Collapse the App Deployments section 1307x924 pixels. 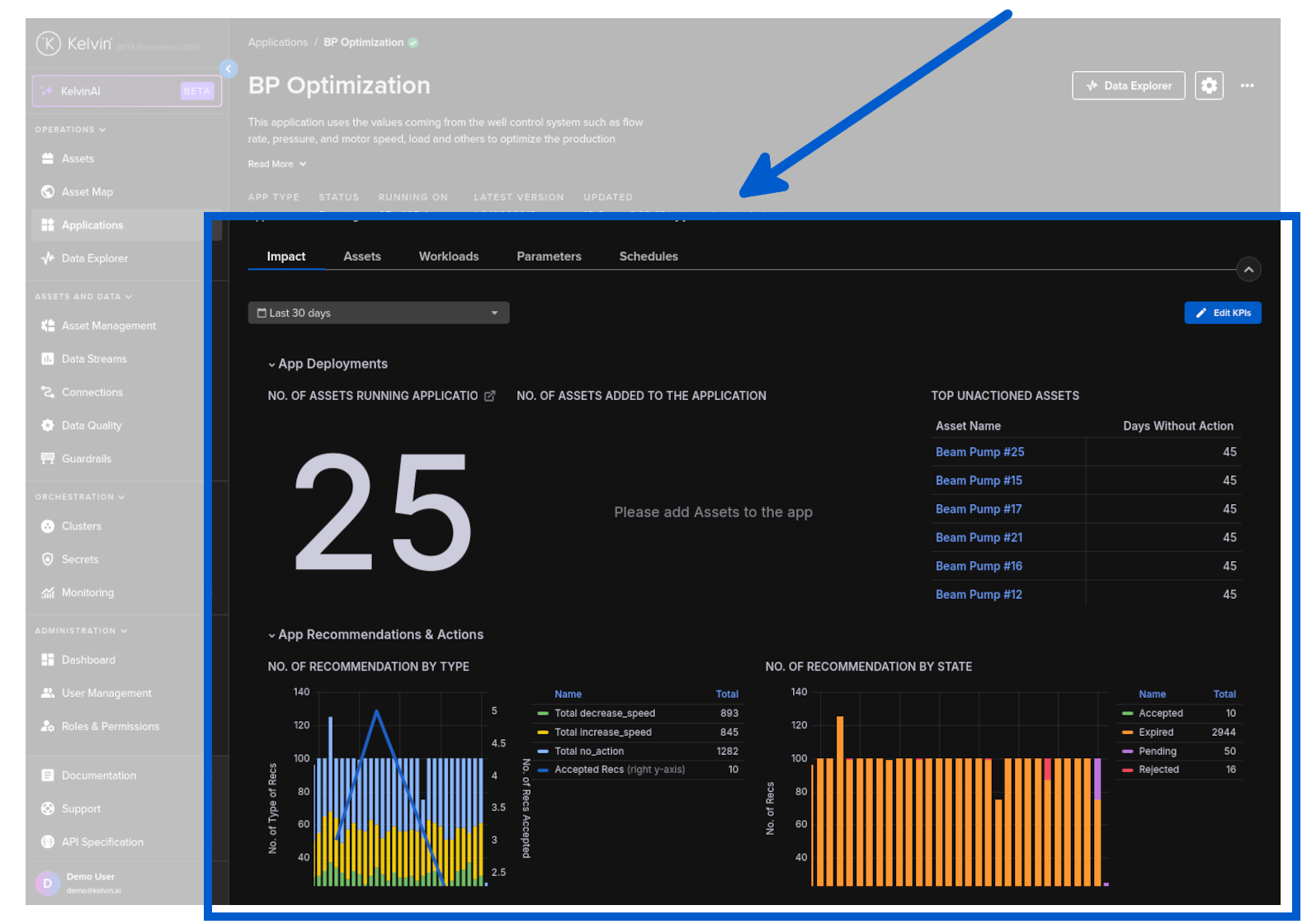[271, 365]
